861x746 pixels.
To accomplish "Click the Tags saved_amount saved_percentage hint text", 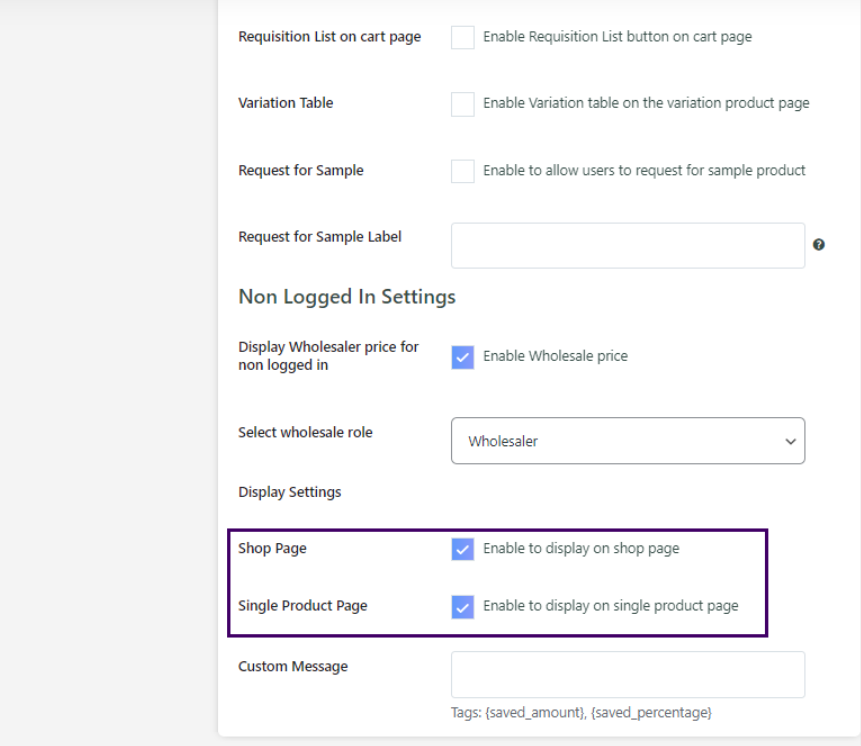I will click(582, 713).
